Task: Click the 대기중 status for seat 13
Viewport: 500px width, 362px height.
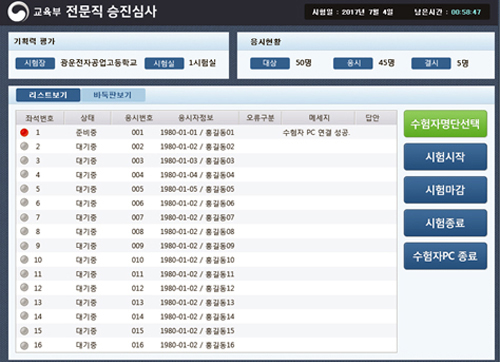Action: coord(86,303)
